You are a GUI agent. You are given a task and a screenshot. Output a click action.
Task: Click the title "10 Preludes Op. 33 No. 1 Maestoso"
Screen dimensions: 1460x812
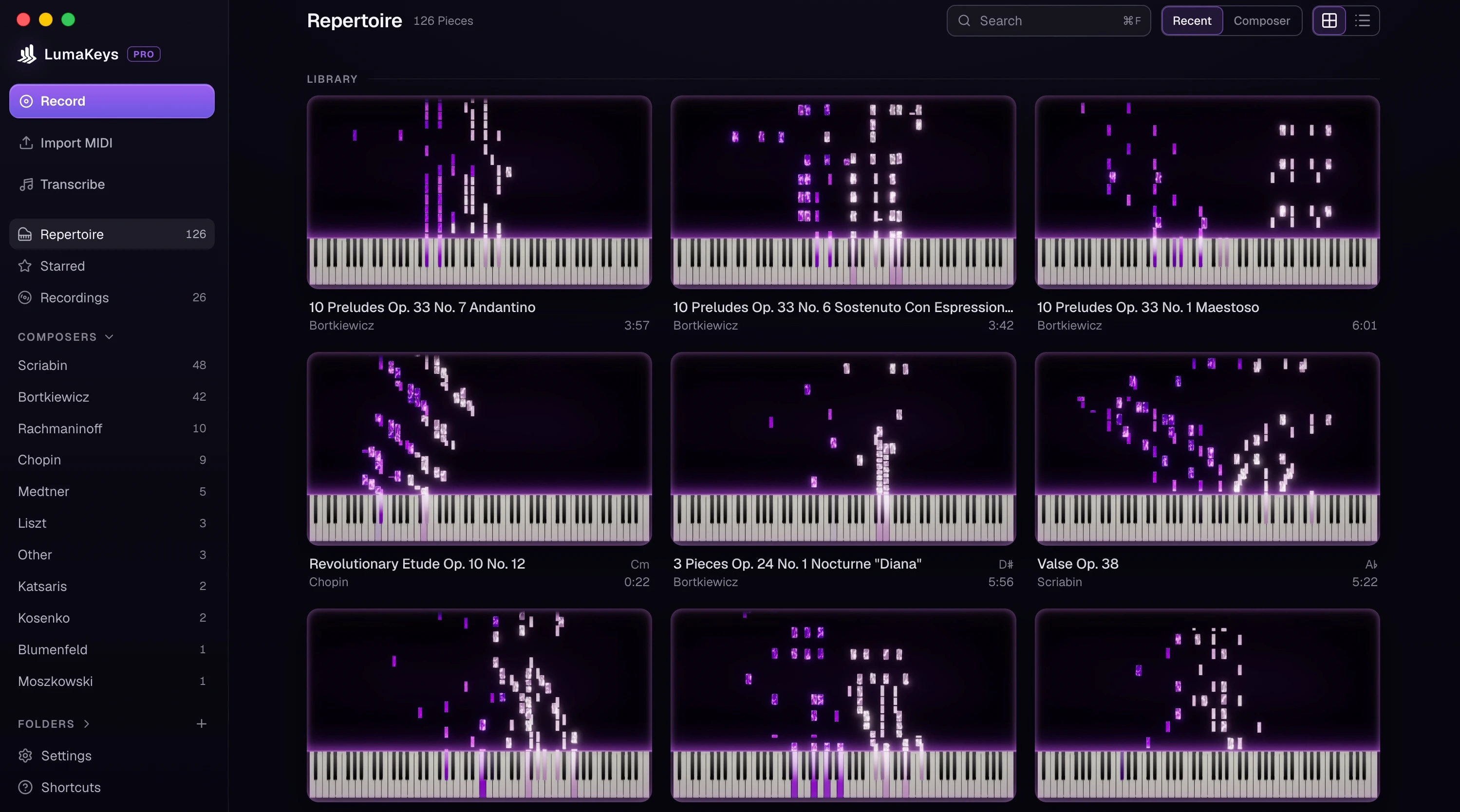pos(1148,307)
